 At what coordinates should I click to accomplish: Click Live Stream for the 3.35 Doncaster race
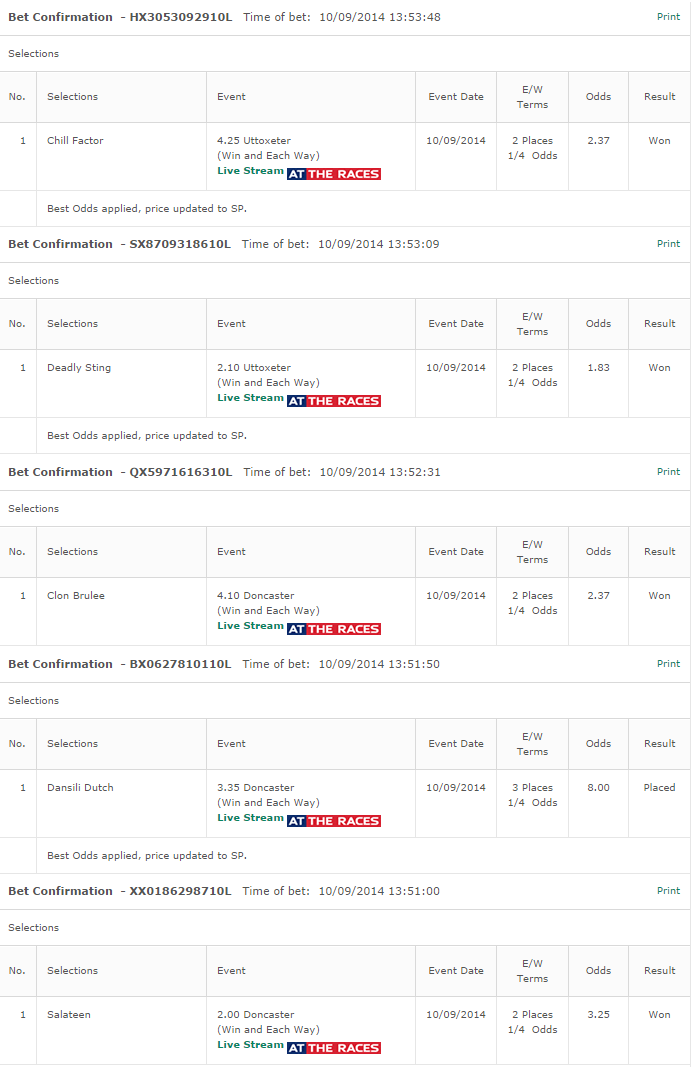[x=250, y=817]
